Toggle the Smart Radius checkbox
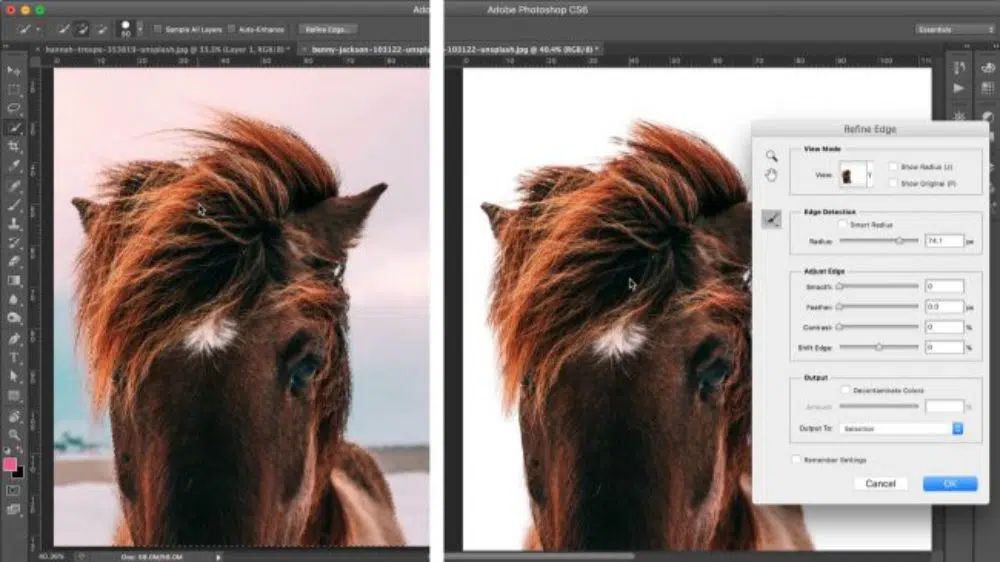The image size is (1000, 562). 843,225
